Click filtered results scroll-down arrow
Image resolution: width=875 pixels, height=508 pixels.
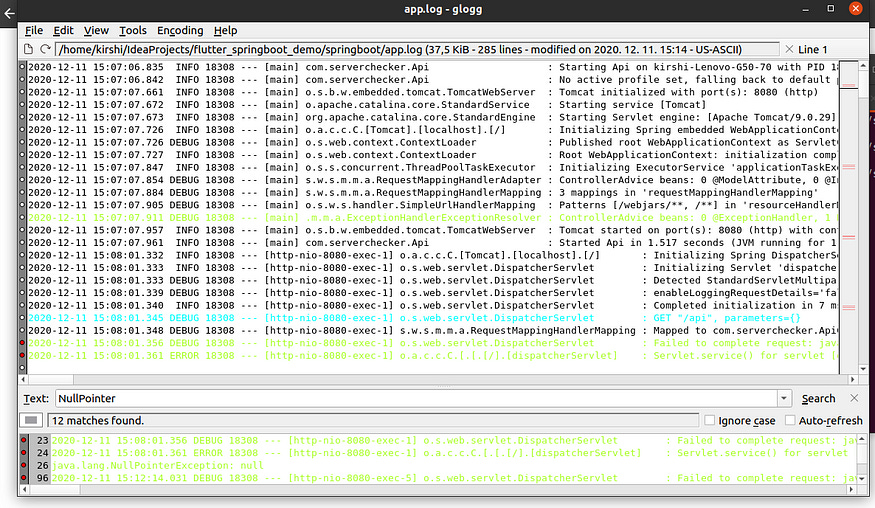862,479
